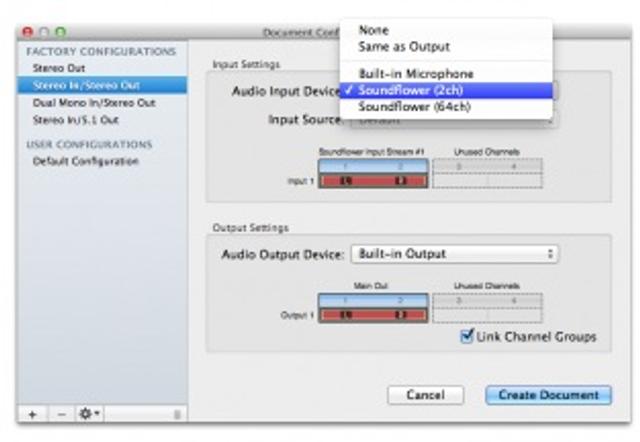Click USER CONFIGURATIONS section header

[x=89, y=144]
